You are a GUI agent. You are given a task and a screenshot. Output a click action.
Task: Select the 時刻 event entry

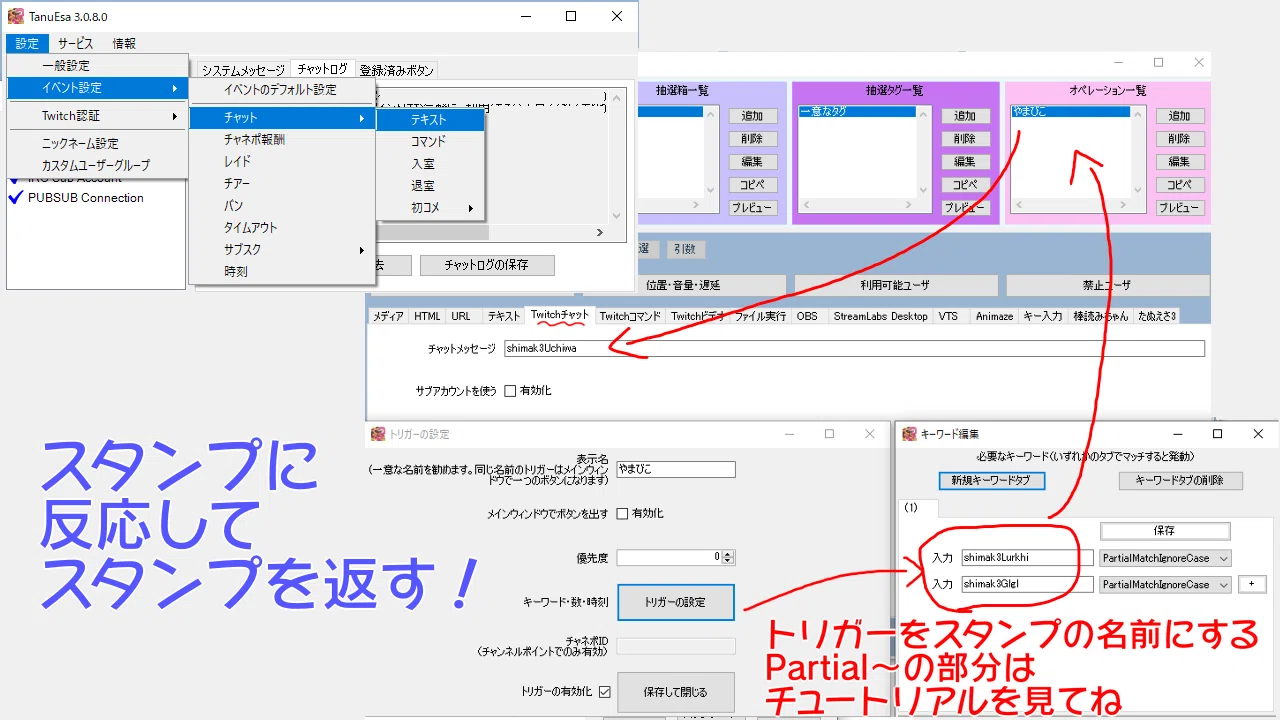[282, 271]
